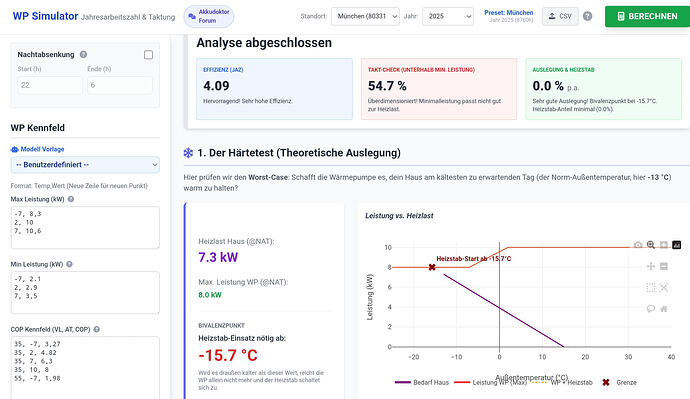Open the Modell Vorlage Benutzerdefiniert dropdown
The height and width of the screenshot is (399, 690).
85,165
